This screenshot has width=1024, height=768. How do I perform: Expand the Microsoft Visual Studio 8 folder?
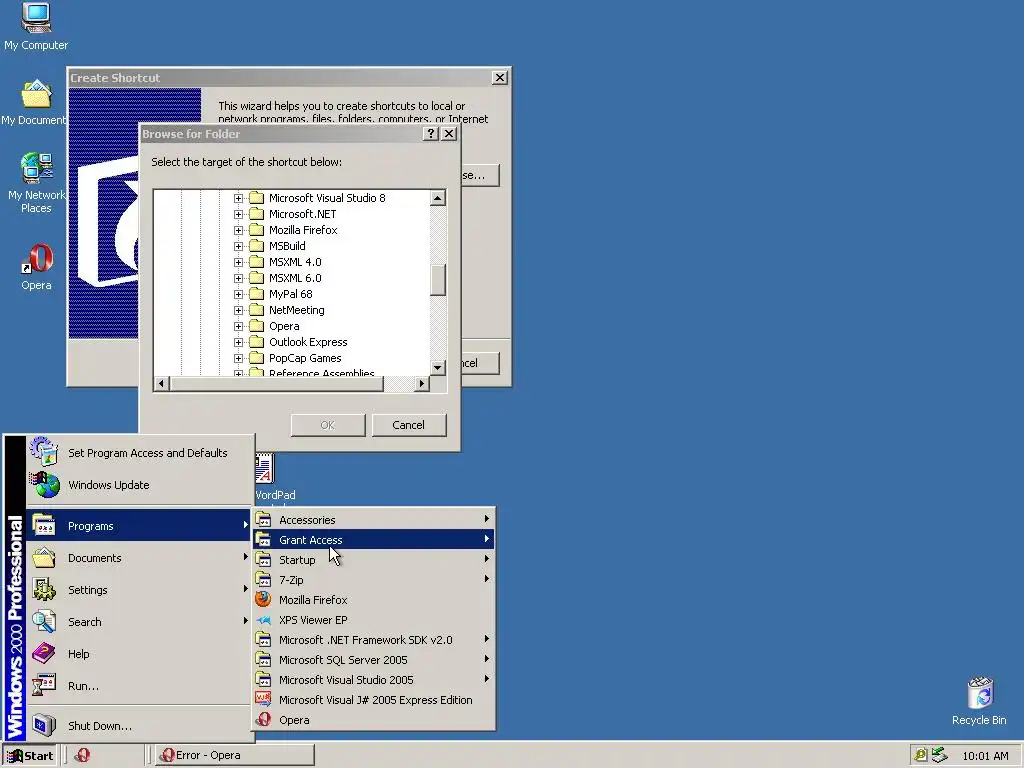(x=238, y=198)
